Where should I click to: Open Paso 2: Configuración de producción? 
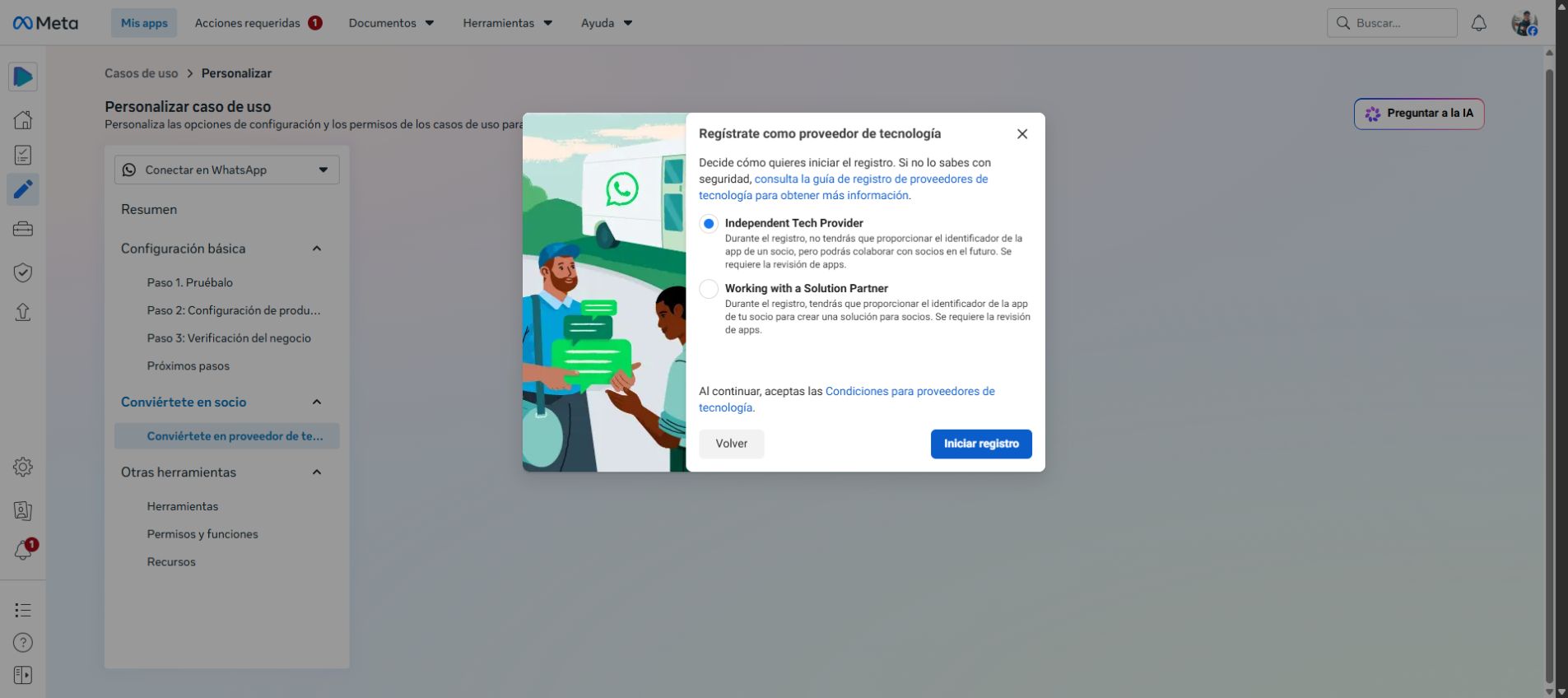tap(234, 310)
